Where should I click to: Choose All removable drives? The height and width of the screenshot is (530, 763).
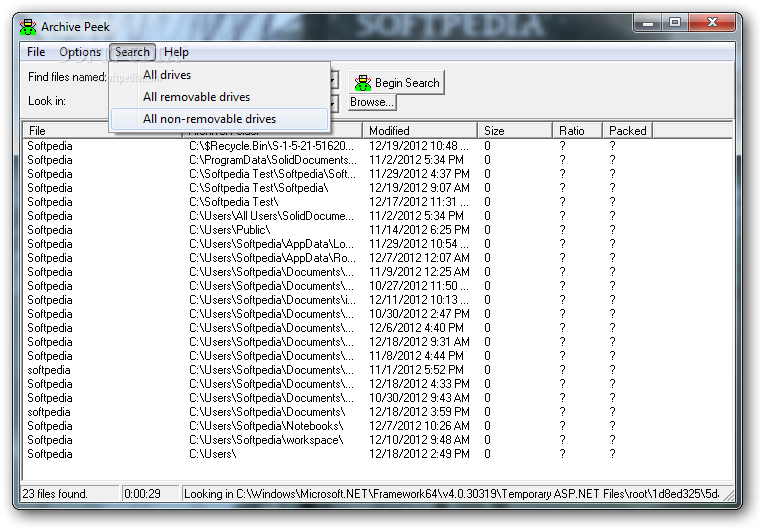tap(219, 97)
